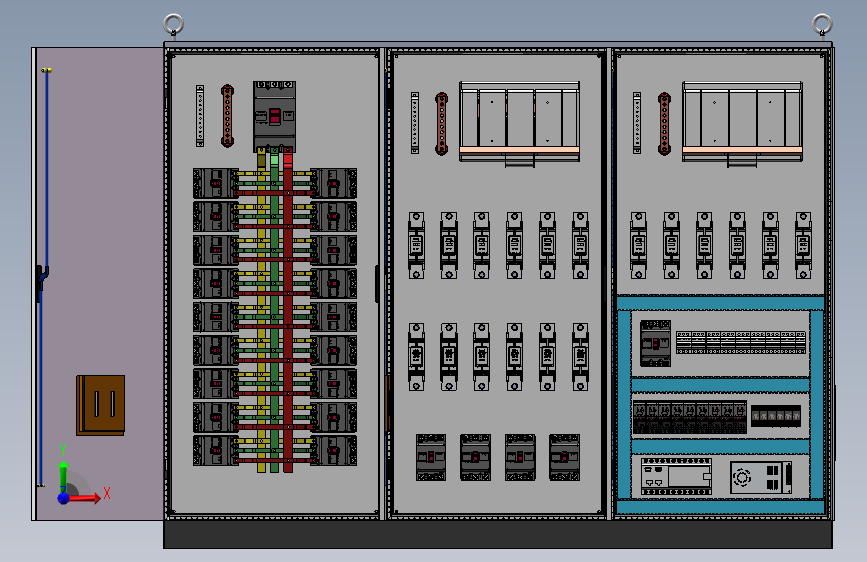The image size is (867, 562).
Task: Select the brown document pocket on the open door
Action: [x=101, y=405]
